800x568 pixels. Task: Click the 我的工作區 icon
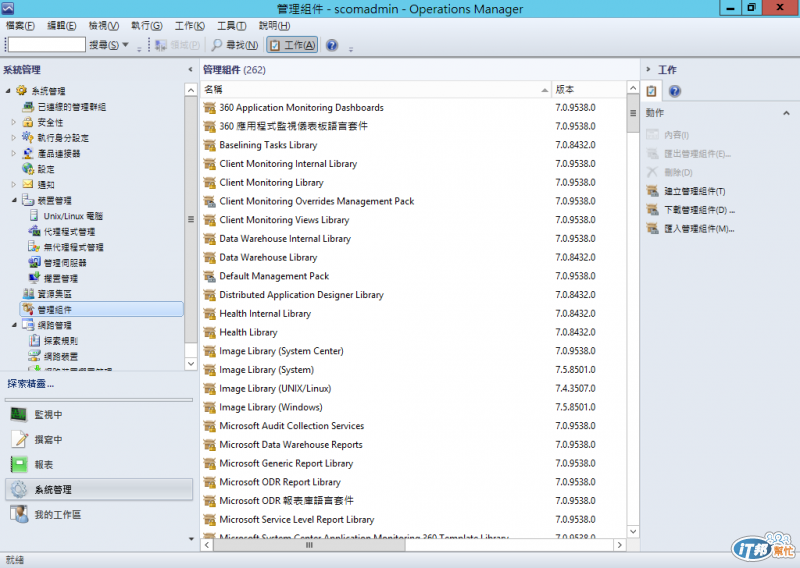[x=19, y=514]
